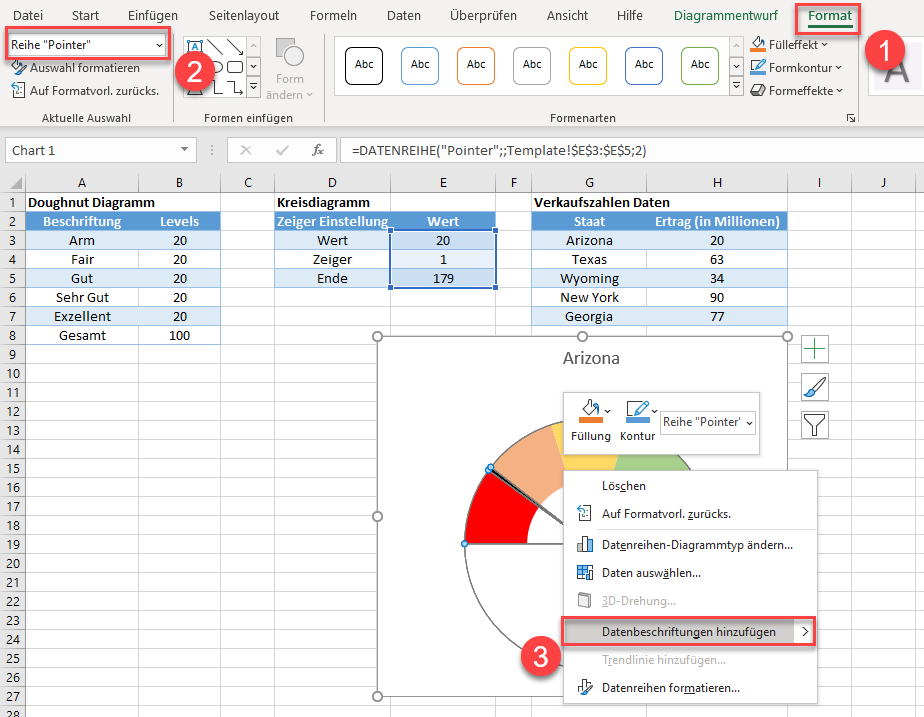Image resolution: width=924 pixels, height=717 pixels.
Task: Click Auf Formatvorl. zurücks. in the ribbon
Action: click(86, 91)
